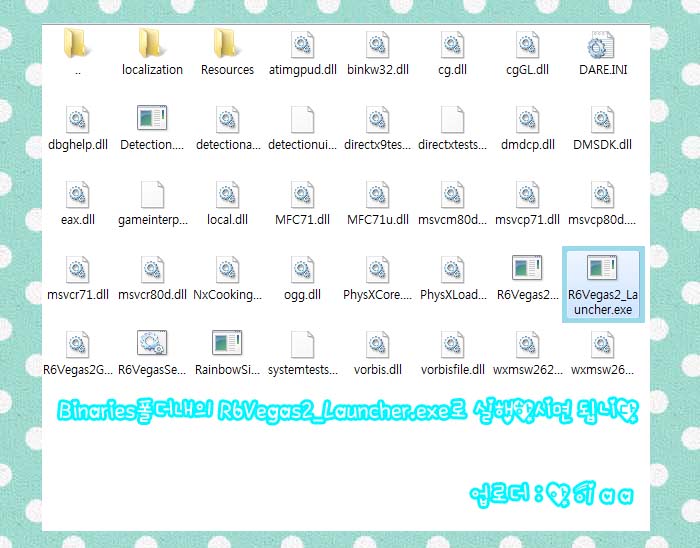700x548 pixels.
Task: Click the highlighted R6Vegas2_Launcher.exe icon
Action: (602, 267)
